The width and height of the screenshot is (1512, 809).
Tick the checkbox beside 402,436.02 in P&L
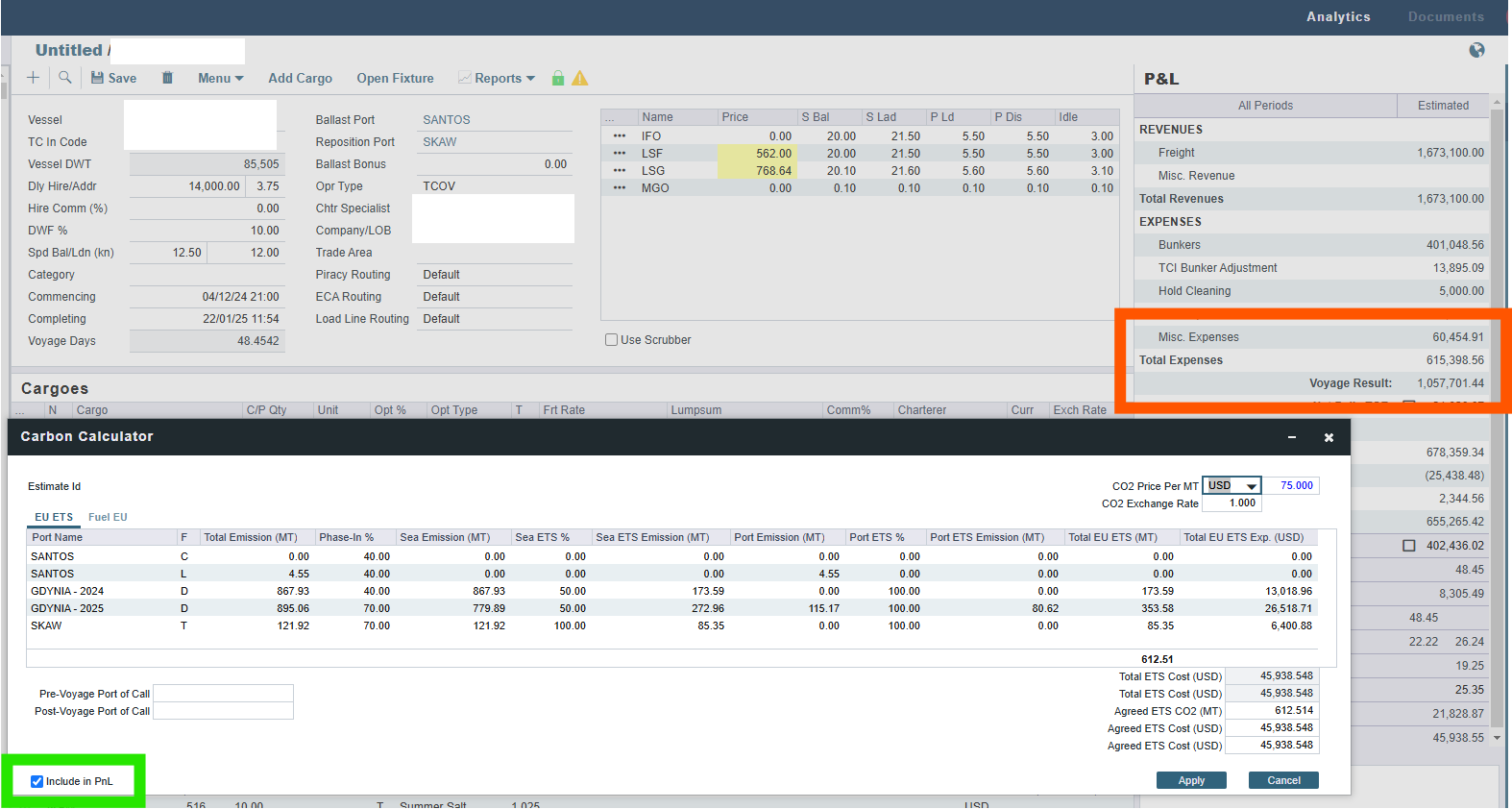1409,546
